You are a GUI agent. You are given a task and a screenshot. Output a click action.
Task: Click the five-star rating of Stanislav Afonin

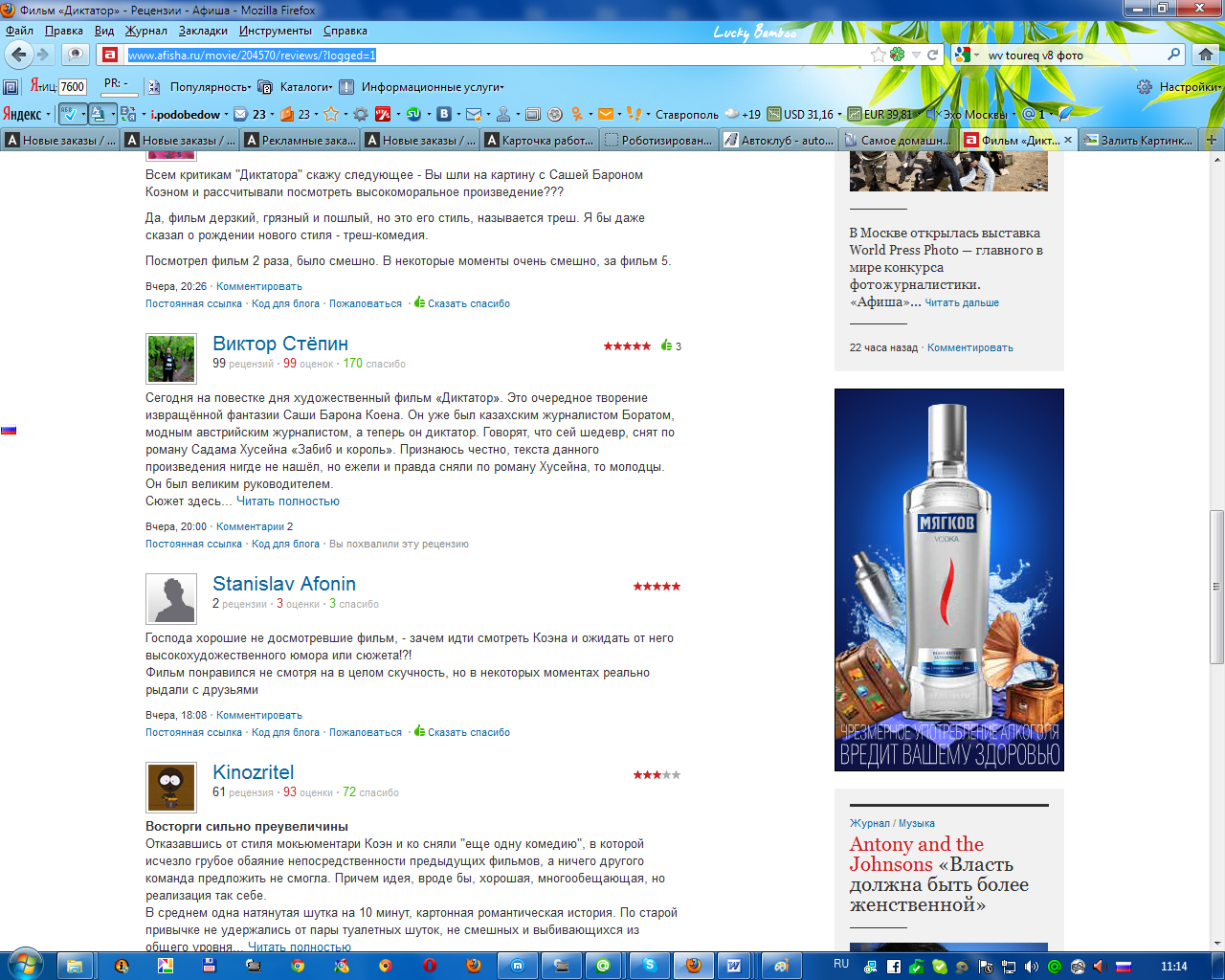click(657, 586)
